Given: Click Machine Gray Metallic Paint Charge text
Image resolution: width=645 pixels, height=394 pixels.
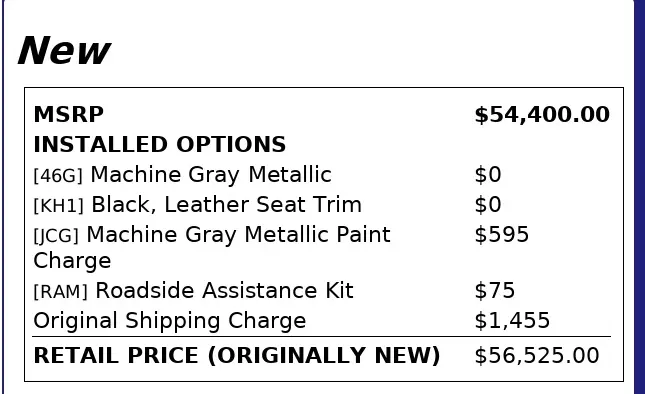Looking at the screenshot, I should tap(212, 247).
